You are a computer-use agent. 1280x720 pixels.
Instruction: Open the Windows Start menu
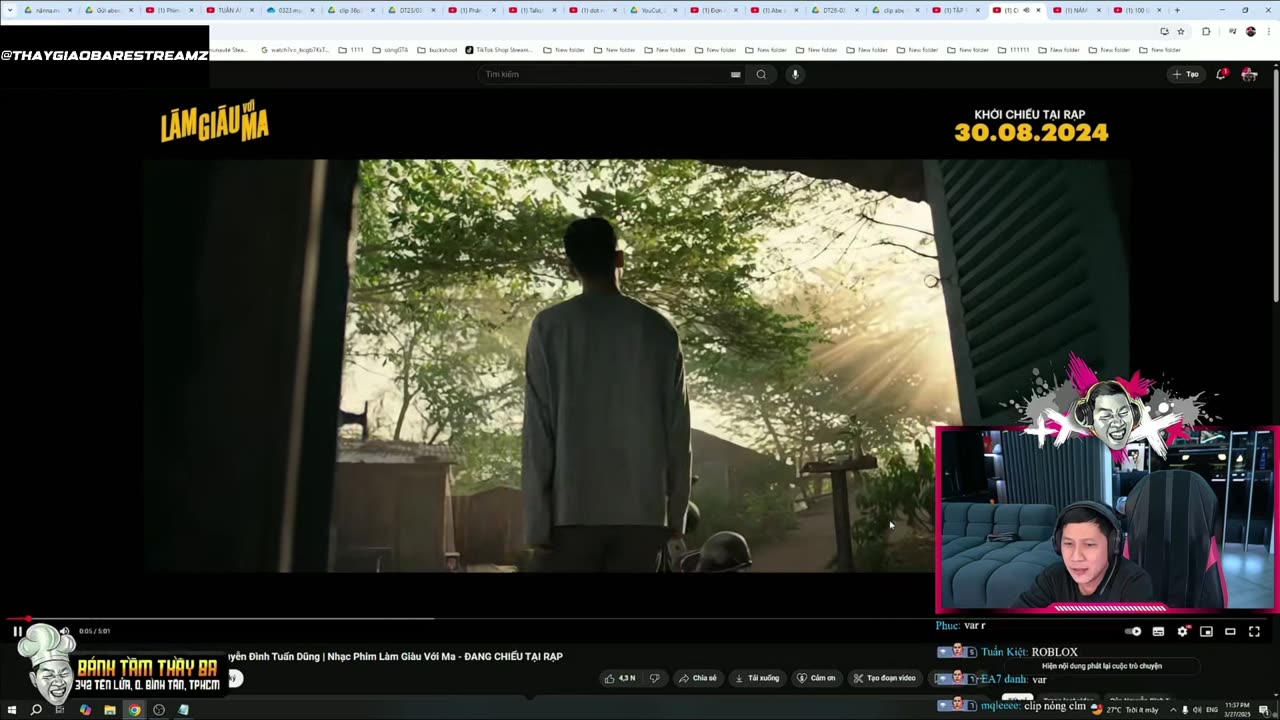point(12,710)
